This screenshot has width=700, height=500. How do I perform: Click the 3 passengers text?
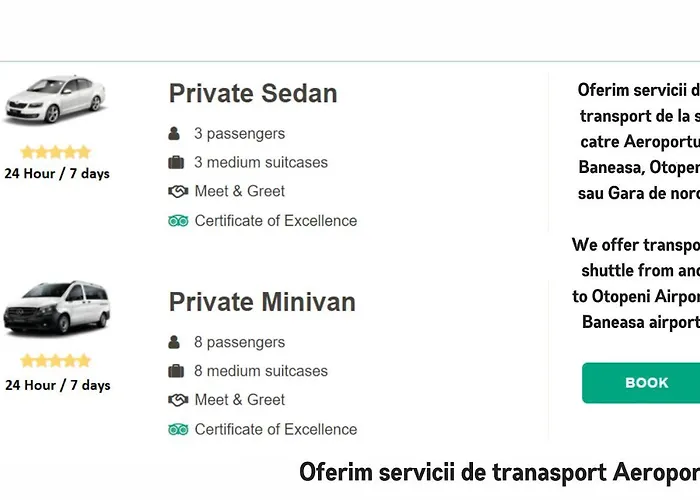239,133
